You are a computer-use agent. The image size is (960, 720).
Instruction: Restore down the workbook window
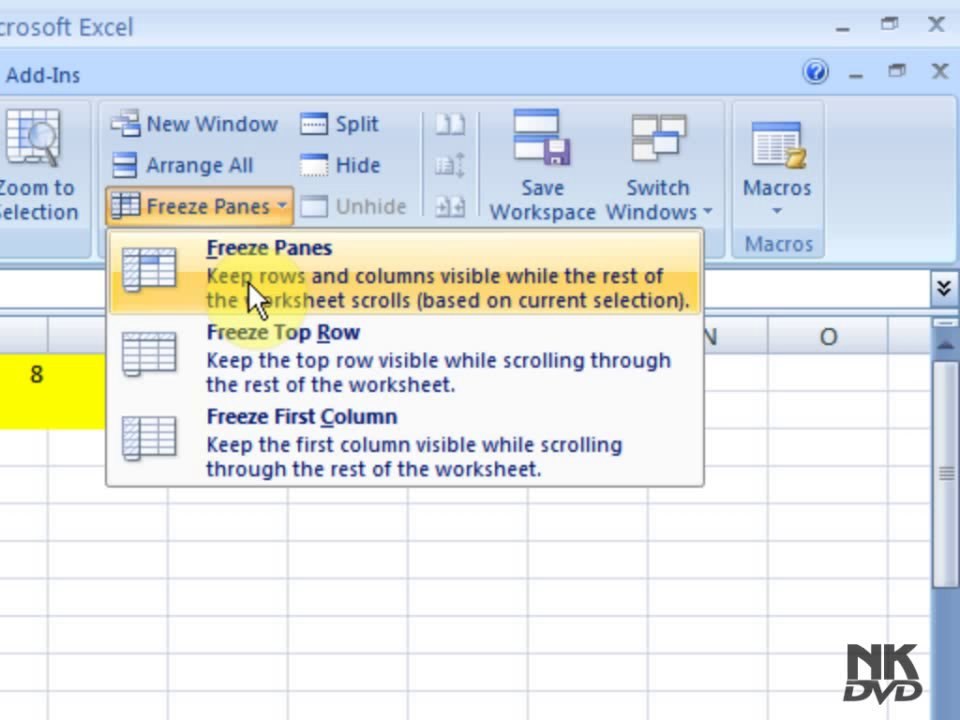click(897, 71)
